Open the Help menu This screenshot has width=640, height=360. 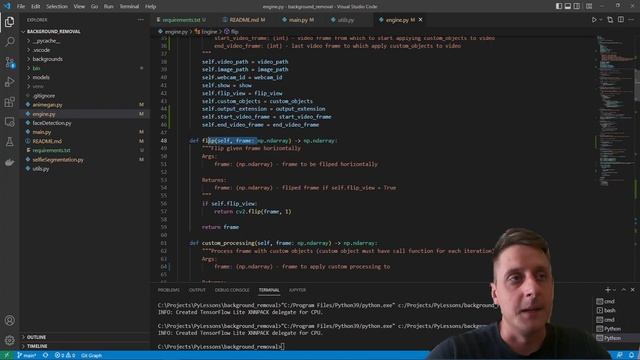coord(151,6)
